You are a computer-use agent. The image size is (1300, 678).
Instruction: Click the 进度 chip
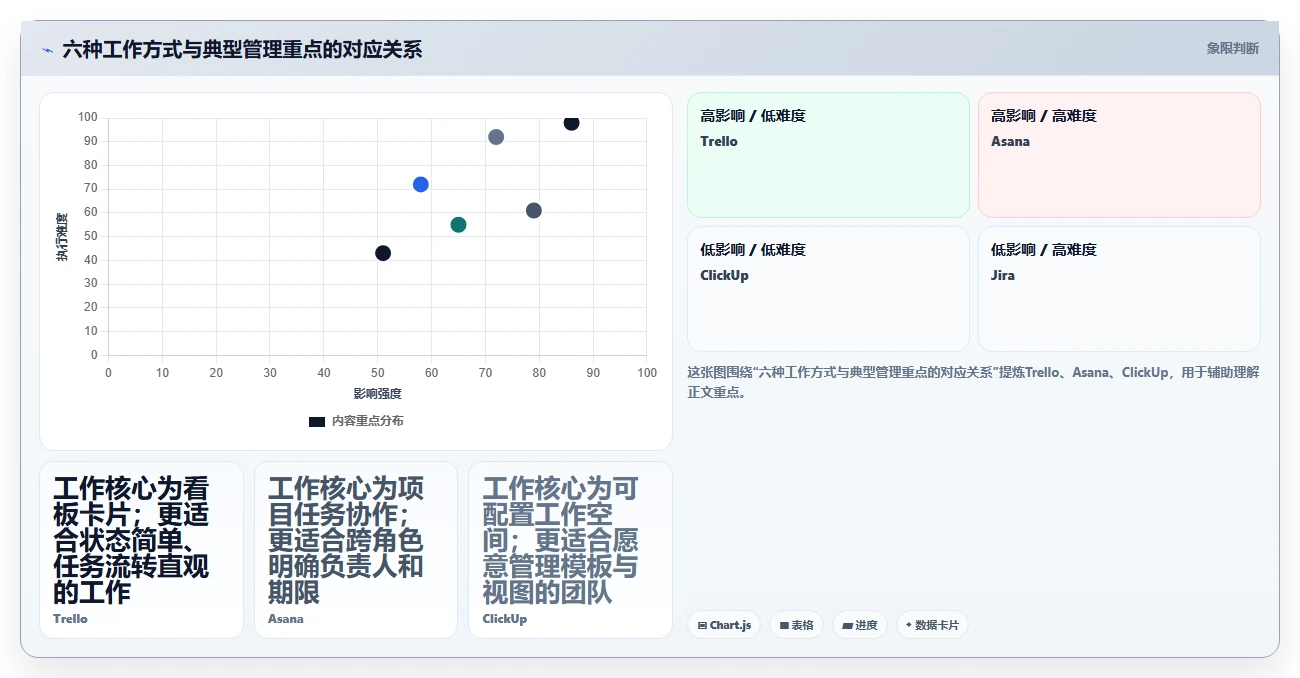[860, 625]
